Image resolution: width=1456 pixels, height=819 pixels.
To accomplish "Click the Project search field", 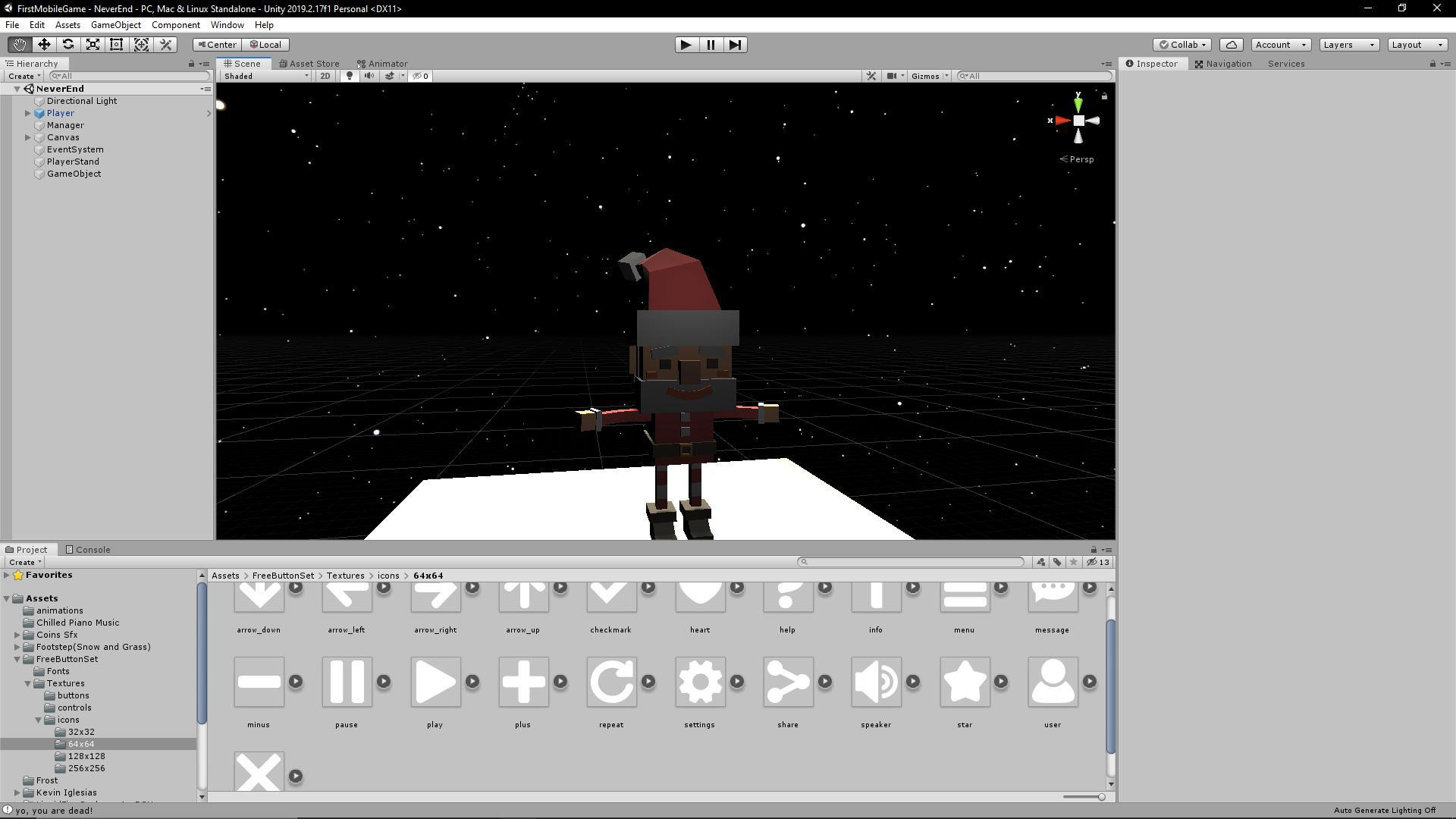I will [911, 562].
